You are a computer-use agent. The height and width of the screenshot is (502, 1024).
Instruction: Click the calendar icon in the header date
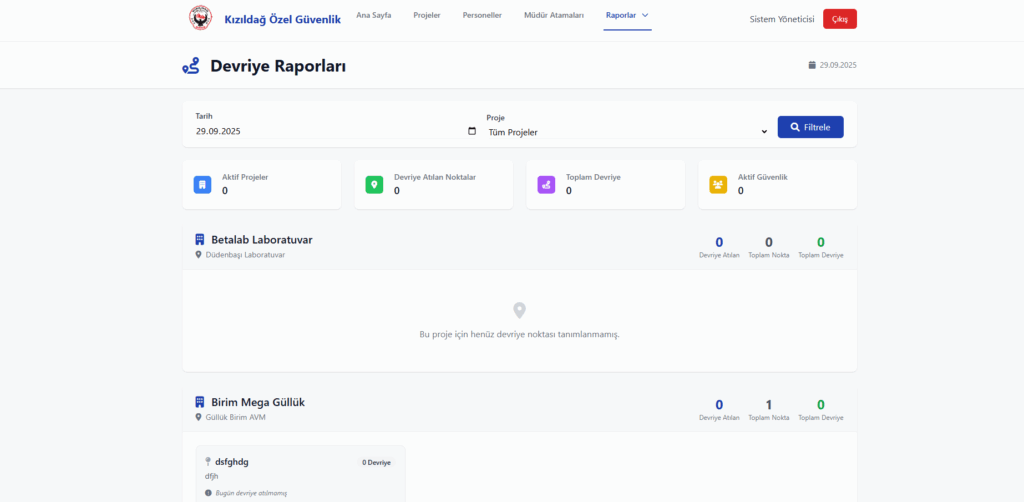point(812,65)
